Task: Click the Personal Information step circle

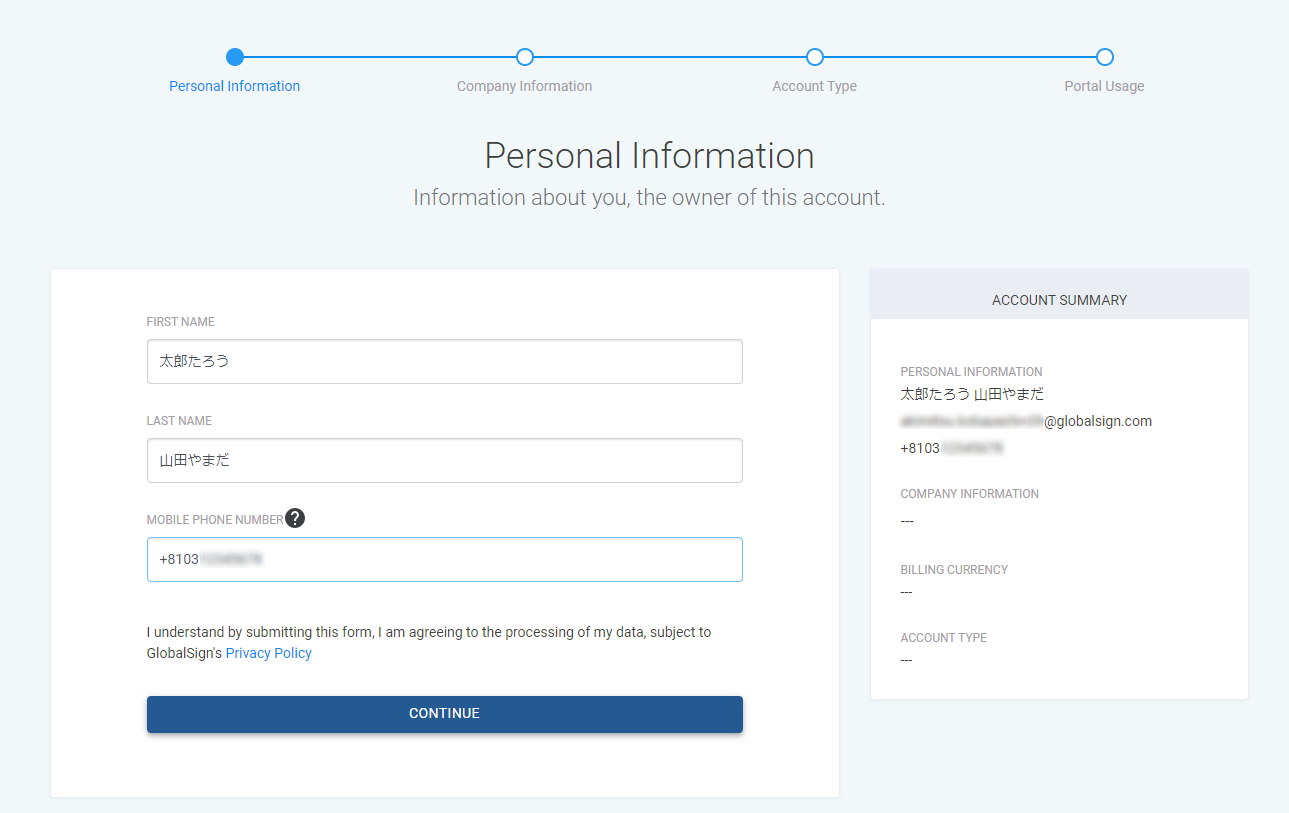Action: (235, 57)
